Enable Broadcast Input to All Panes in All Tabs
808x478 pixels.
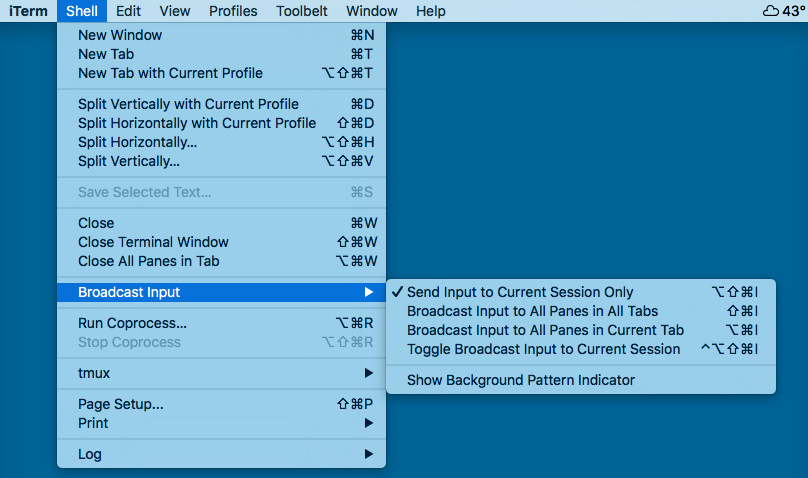coord(581,311)
